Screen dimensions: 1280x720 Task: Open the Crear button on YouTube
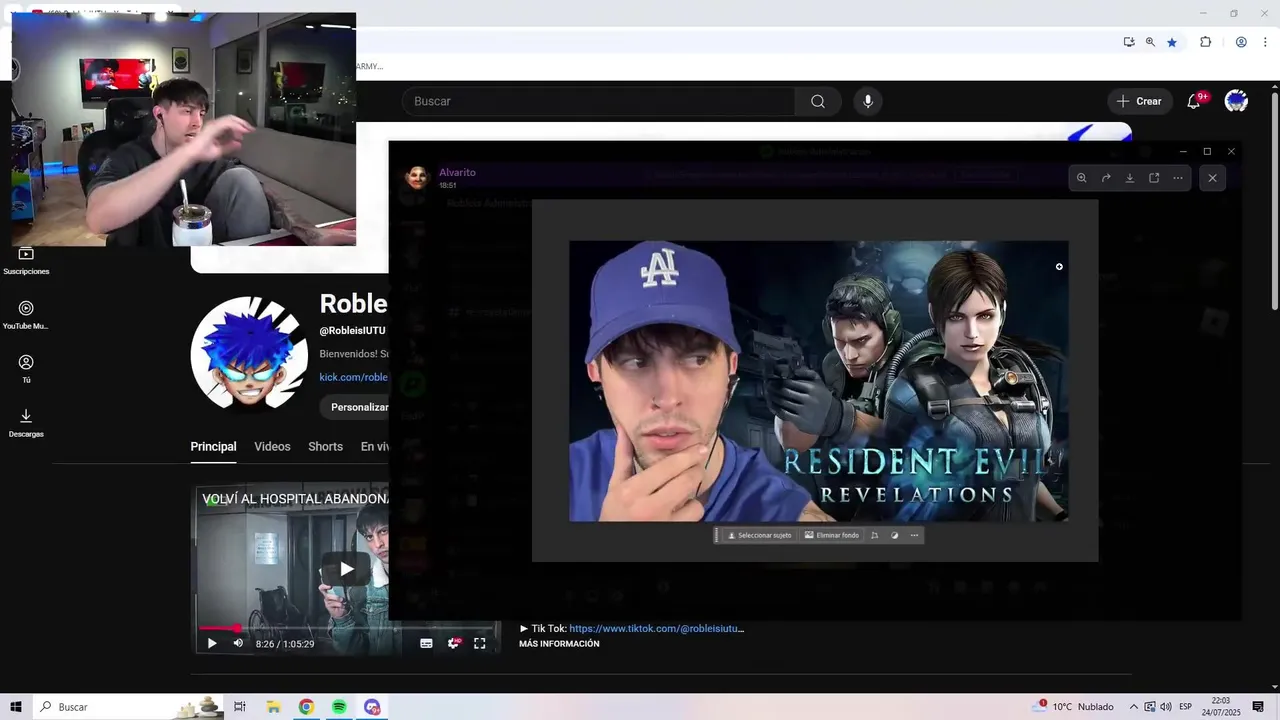[1139, 101]
